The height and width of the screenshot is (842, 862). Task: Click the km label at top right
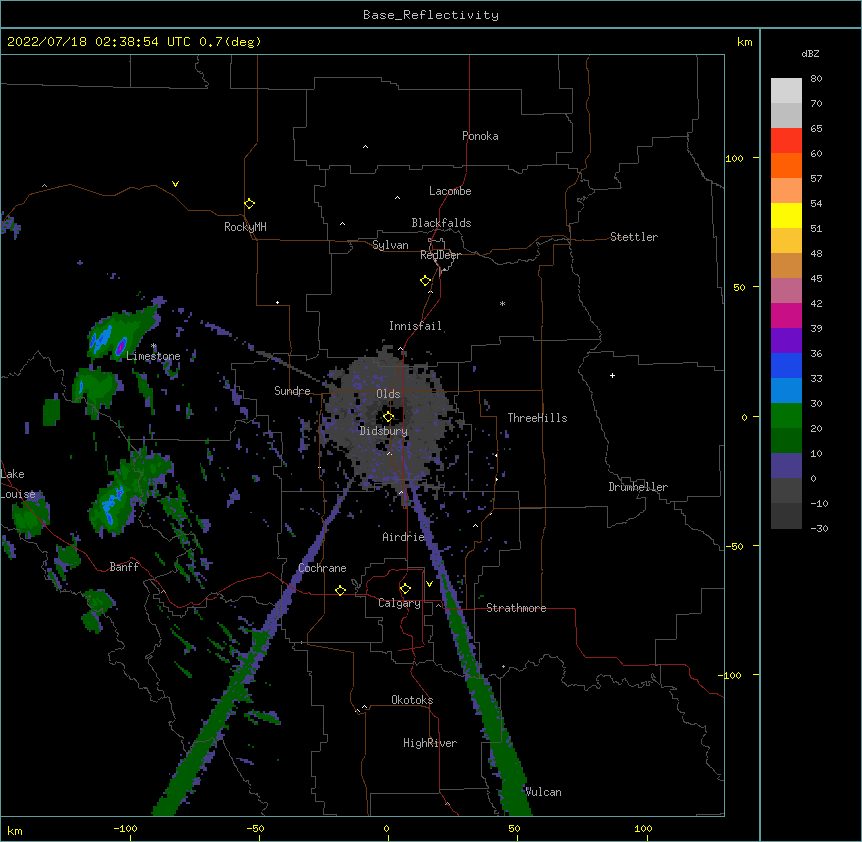click(745, 42)
